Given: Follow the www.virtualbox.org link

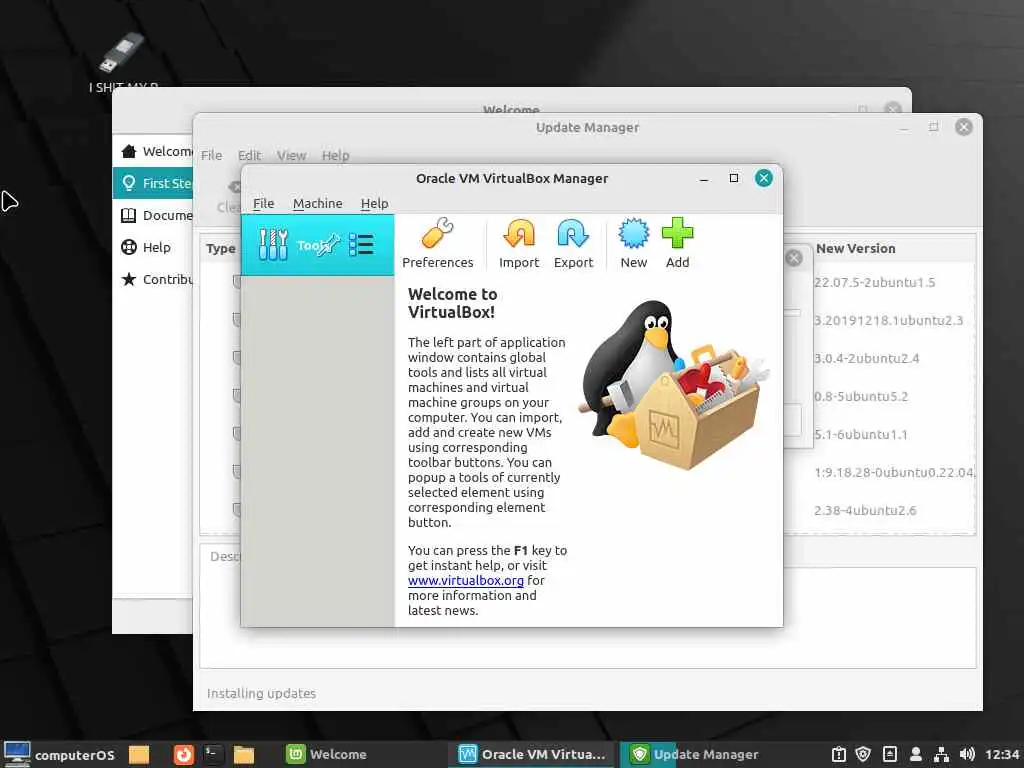Looking at the screenshot, I should (466, 580).
